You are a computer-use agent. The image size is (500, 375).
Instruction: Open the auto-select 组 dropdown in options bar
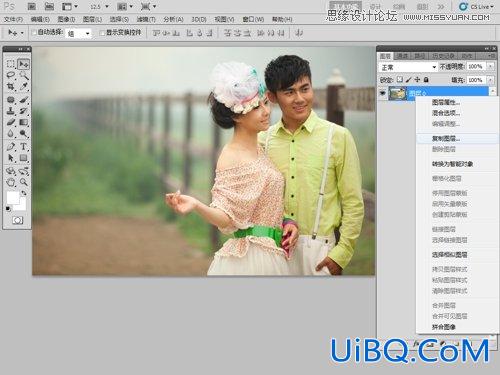tap(79, 33)
